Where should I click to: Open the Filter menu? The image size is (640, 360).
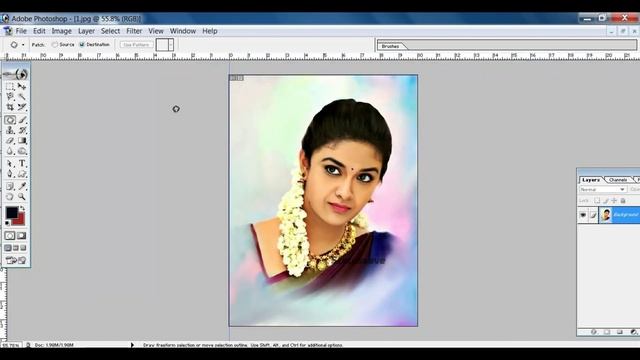134,31
